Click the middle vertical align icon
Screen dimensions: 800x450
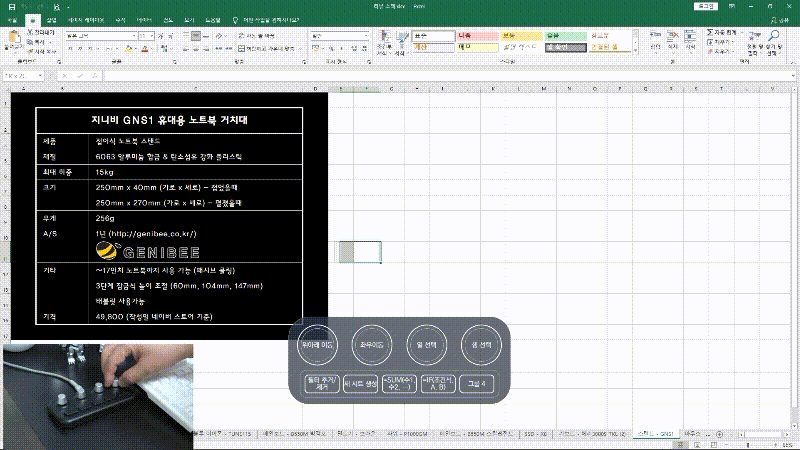pyautogui.click(x=196, y=36)
